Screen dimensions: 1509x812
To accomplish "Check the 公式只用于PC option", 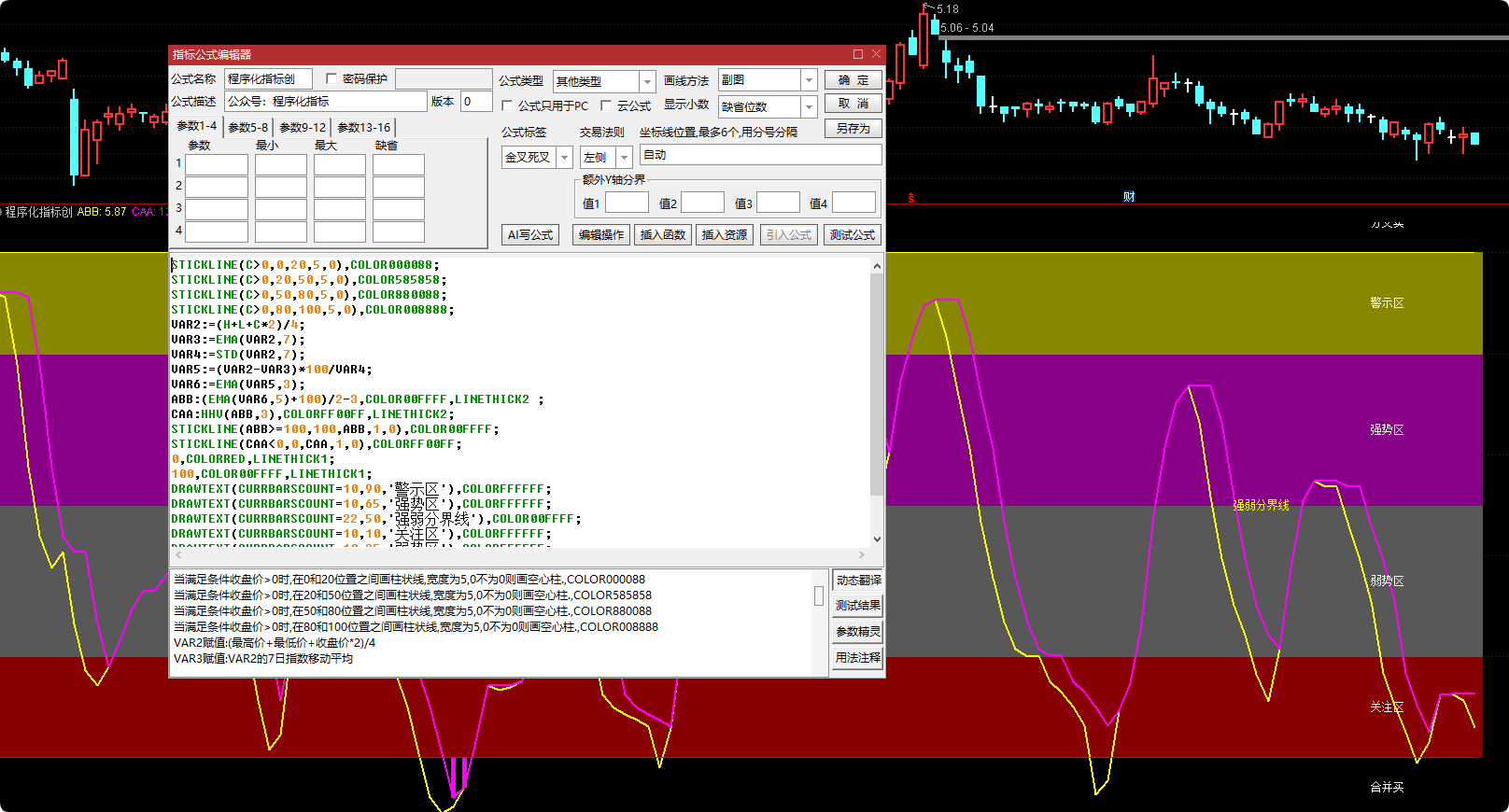I will [507, 106].
